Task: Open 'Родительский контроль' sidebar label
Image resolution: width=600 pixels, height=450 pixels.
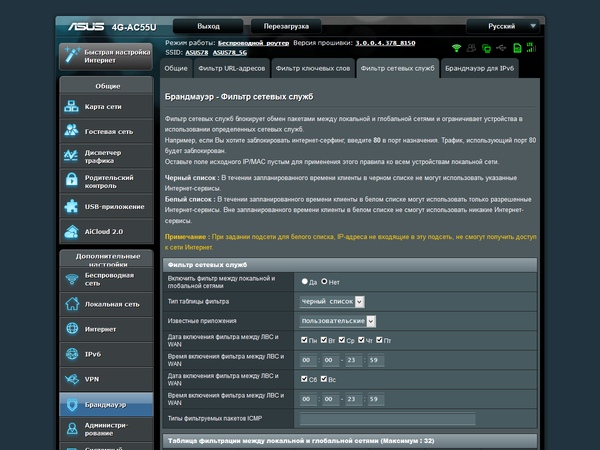Action: point(109,182)
